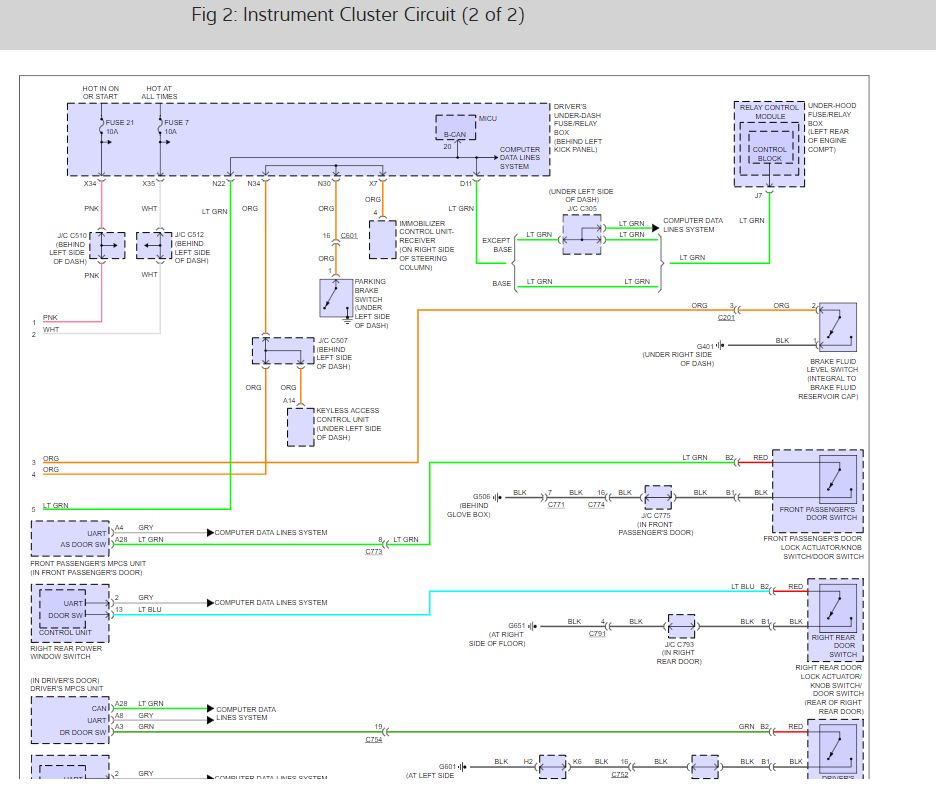This screenshot has height=802, width=936.
Task: Click the D11 terminal label
Action: coord(466,183)
